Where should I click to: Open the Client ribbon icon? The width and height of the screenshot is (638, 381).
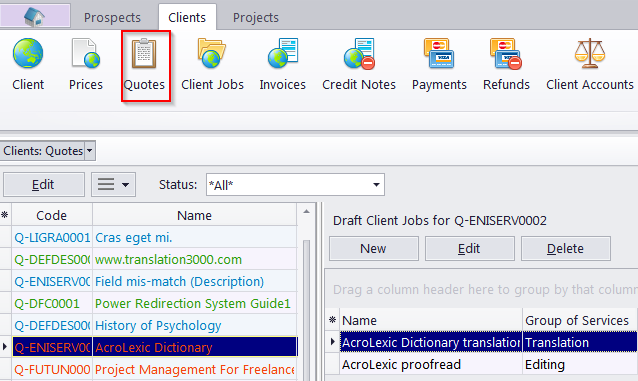(x=28, y=64)
